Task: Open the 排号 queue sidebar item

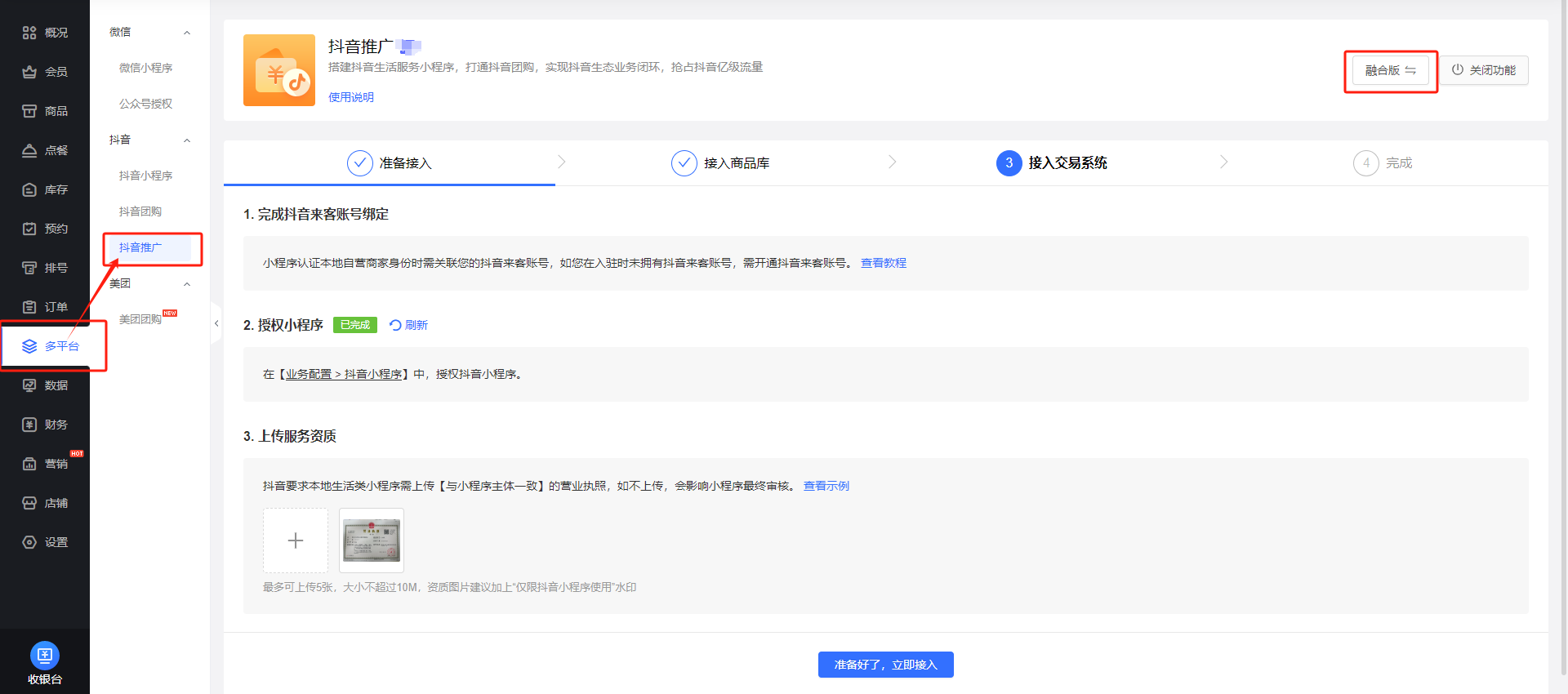Action: tap(45, 268)
